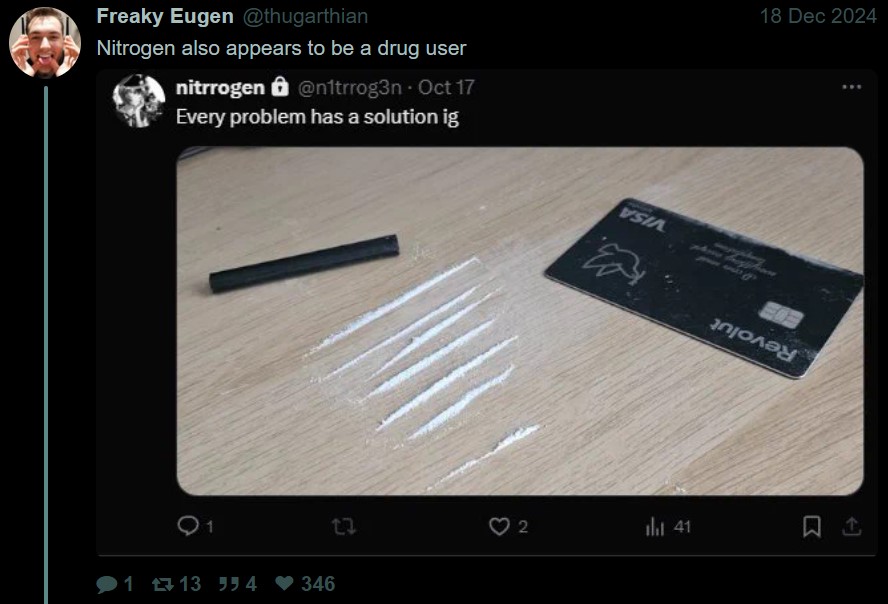Click the quotes icon showing 4
888x604 pixels.
[x=228, y=584]
